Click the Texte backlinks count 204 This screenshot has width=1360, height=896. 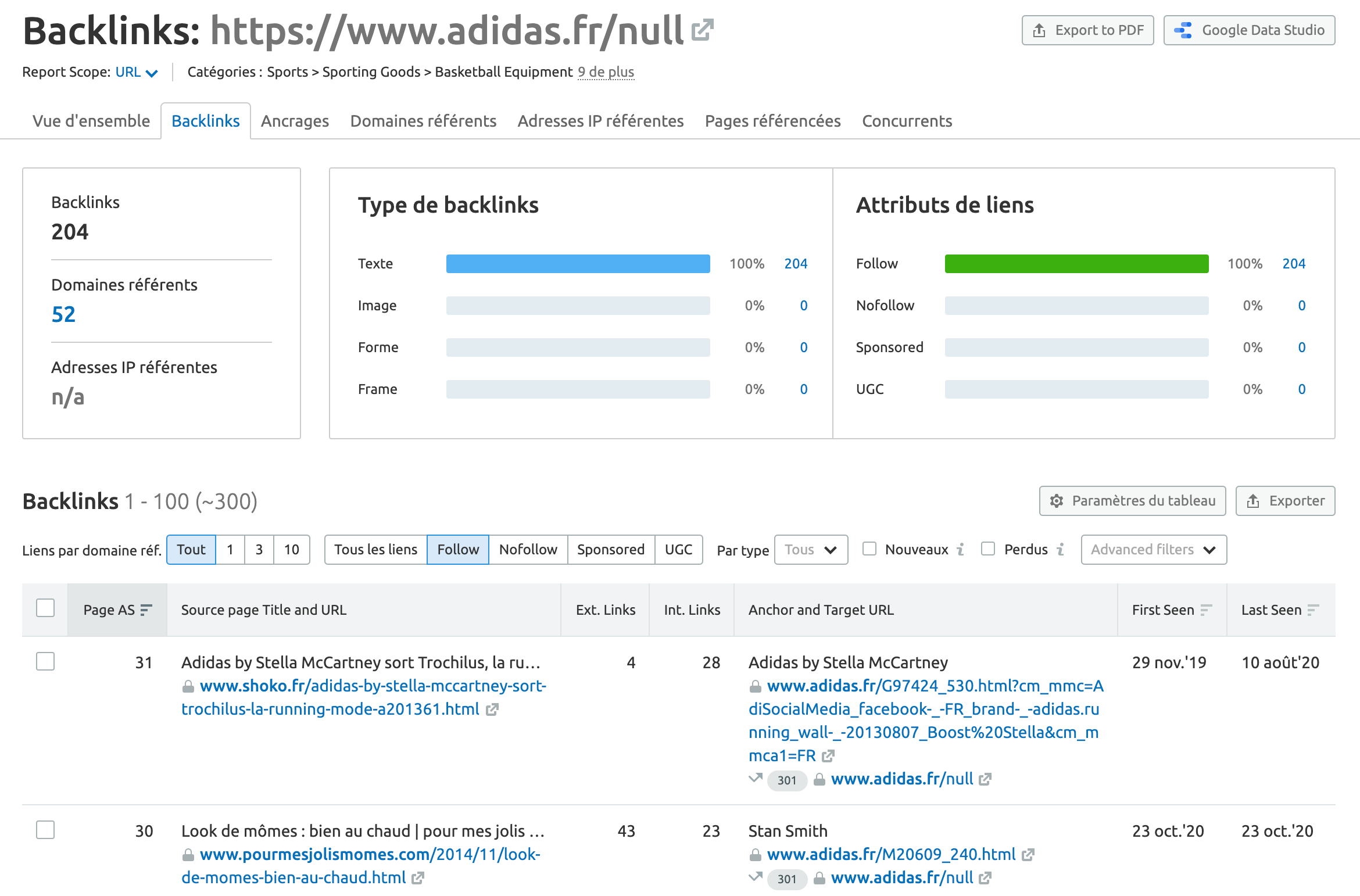pyautogui.click(x=796, y=264)
